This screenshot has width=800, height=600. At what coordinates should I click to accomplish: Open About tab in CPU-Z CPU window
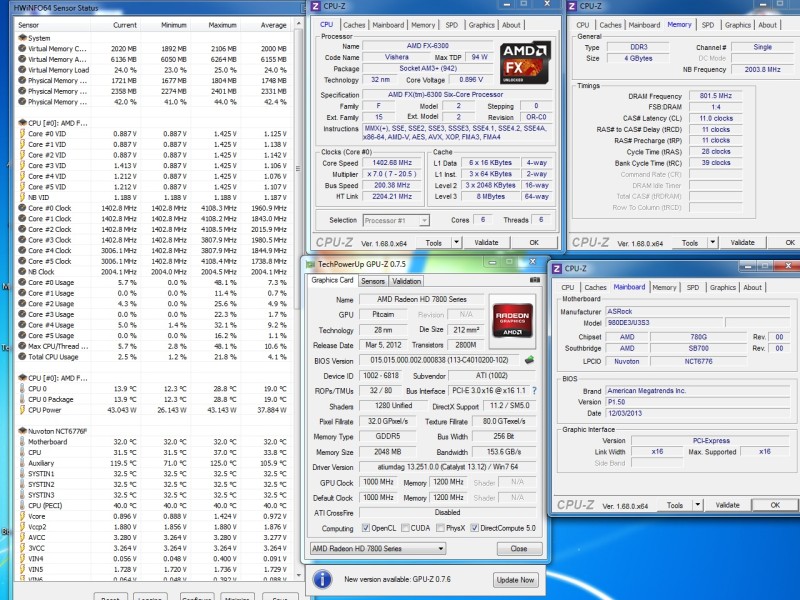tap(511, 25)
